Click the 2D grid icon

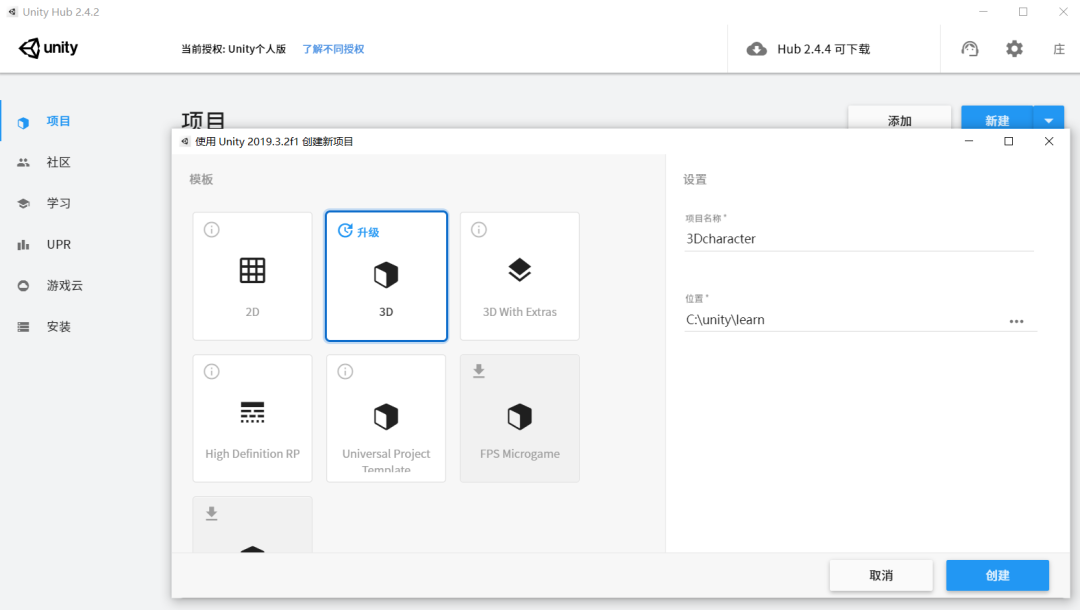click(x=252, y=271)
